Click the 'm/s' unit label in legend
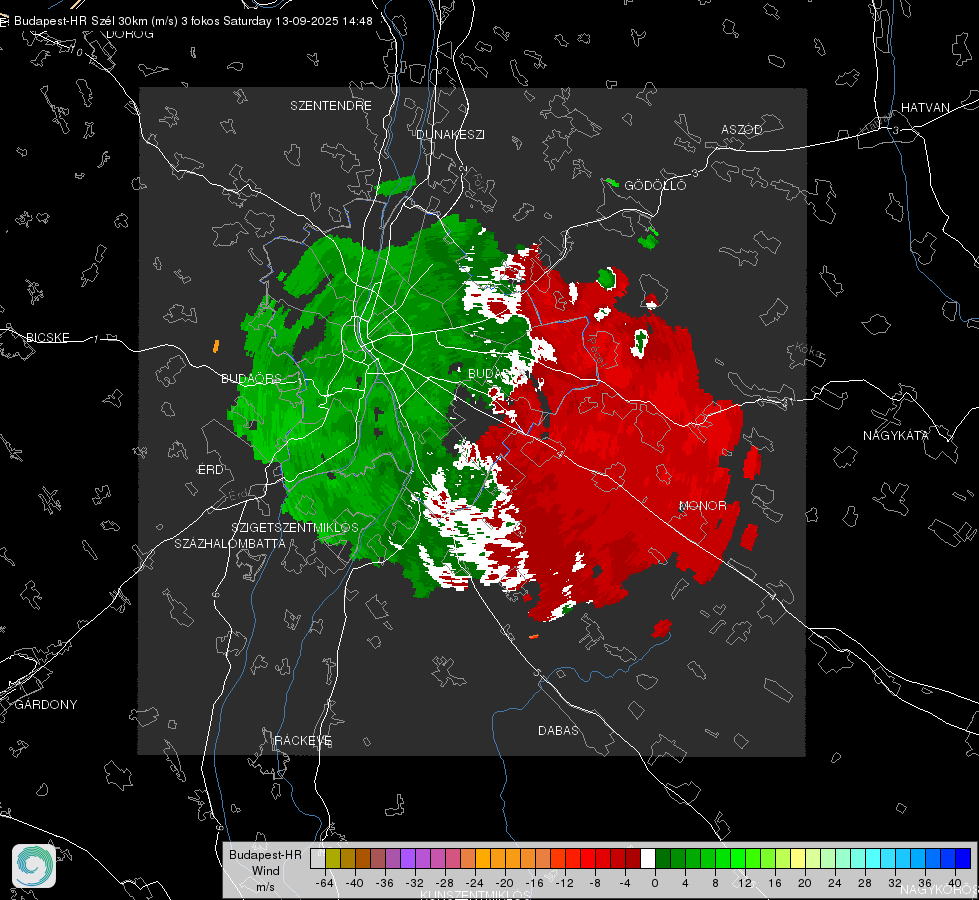This screenshot has height=900, width=979. 265,886
